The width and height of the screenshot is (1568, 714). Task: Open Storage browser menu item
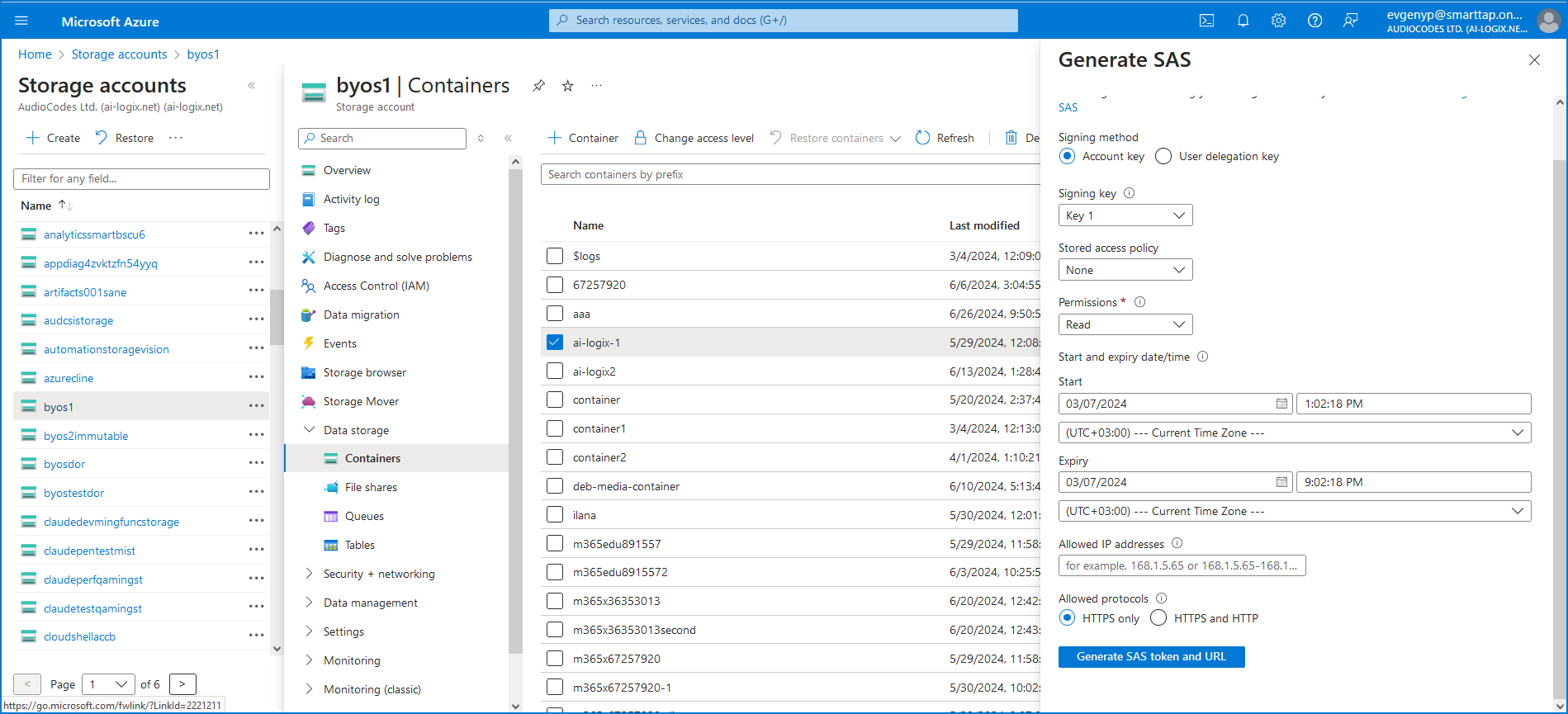(365, 372)
